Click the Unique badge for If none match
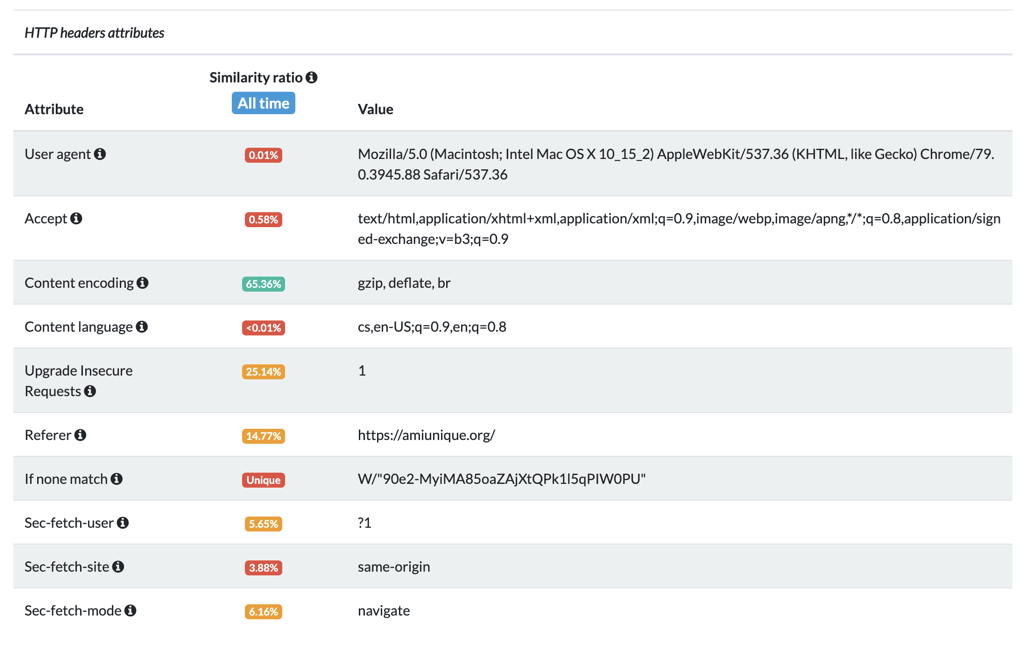 [x=262, y=480]
